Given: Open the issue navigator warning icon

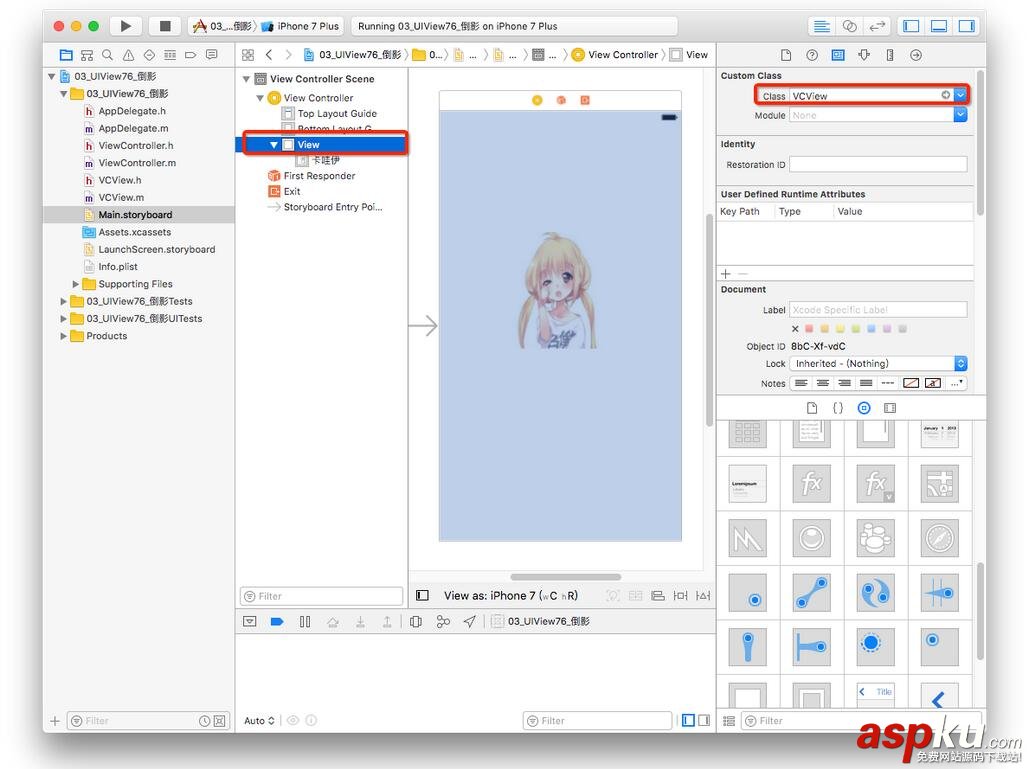Looking at the screenshot, I should (128, 55).
